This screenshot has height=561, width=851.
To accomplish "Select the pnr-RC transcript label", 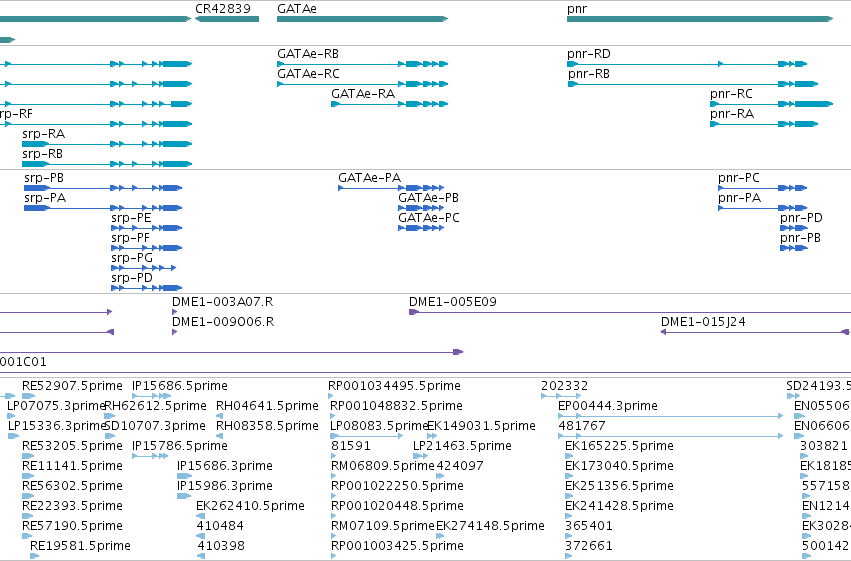I will (731, 94).
